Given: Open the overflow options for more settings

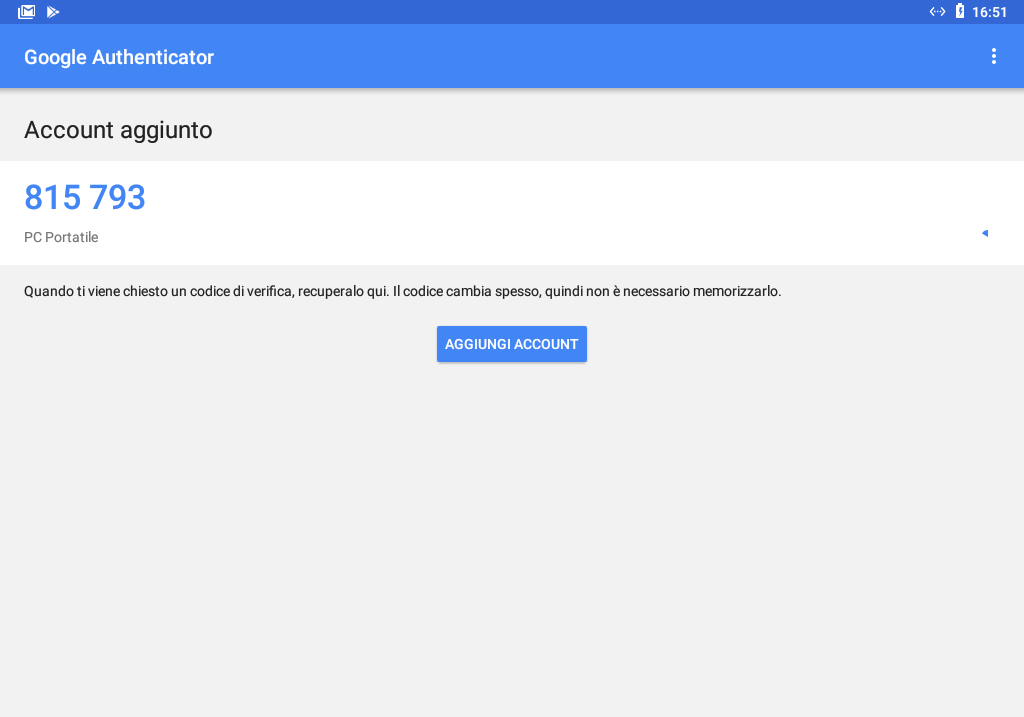Looking at the screenshot, I should 993,56.
